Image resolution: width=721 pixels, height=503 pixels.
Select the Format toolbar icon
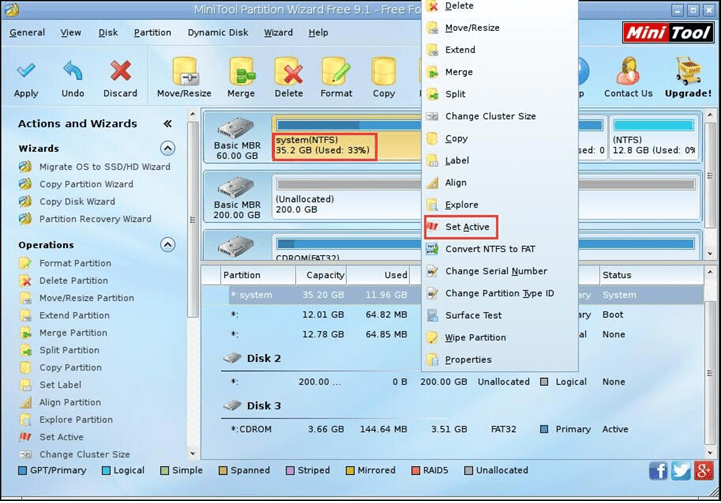click(336, 77)
